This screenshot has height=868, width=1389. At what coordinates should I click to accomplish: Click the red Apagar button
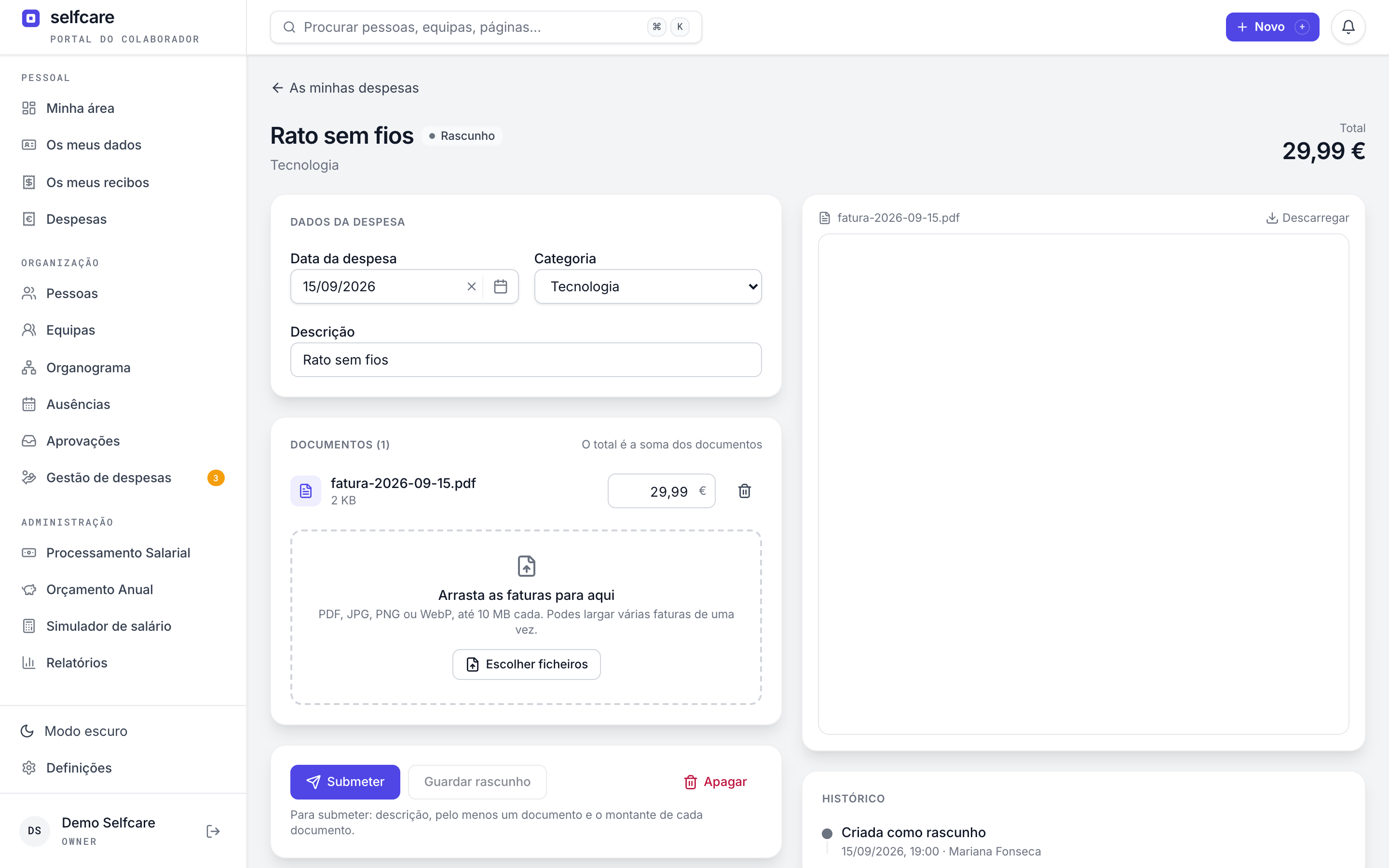(715, 782)
